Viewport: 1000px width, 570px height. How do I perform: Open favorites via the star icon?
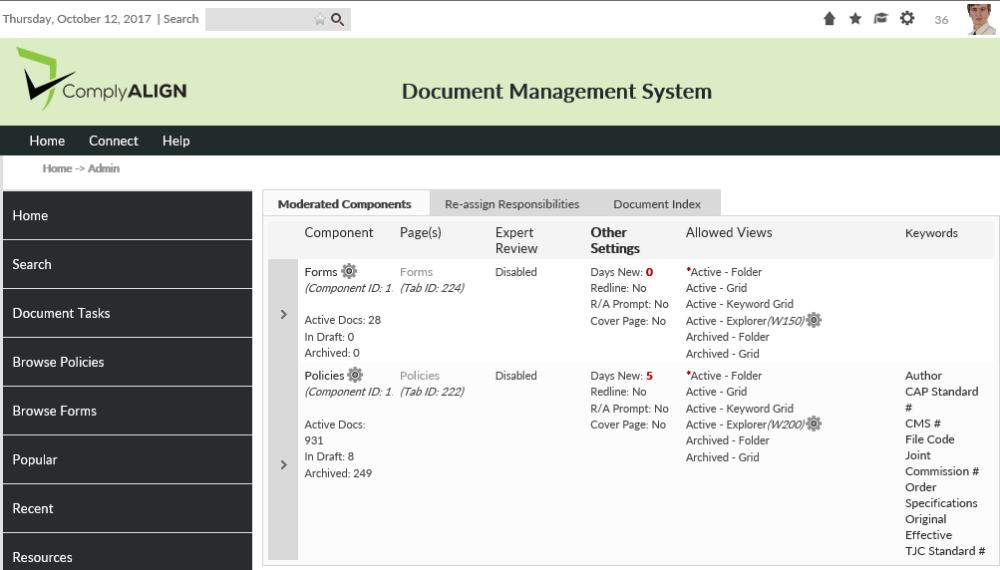(855, 19)
